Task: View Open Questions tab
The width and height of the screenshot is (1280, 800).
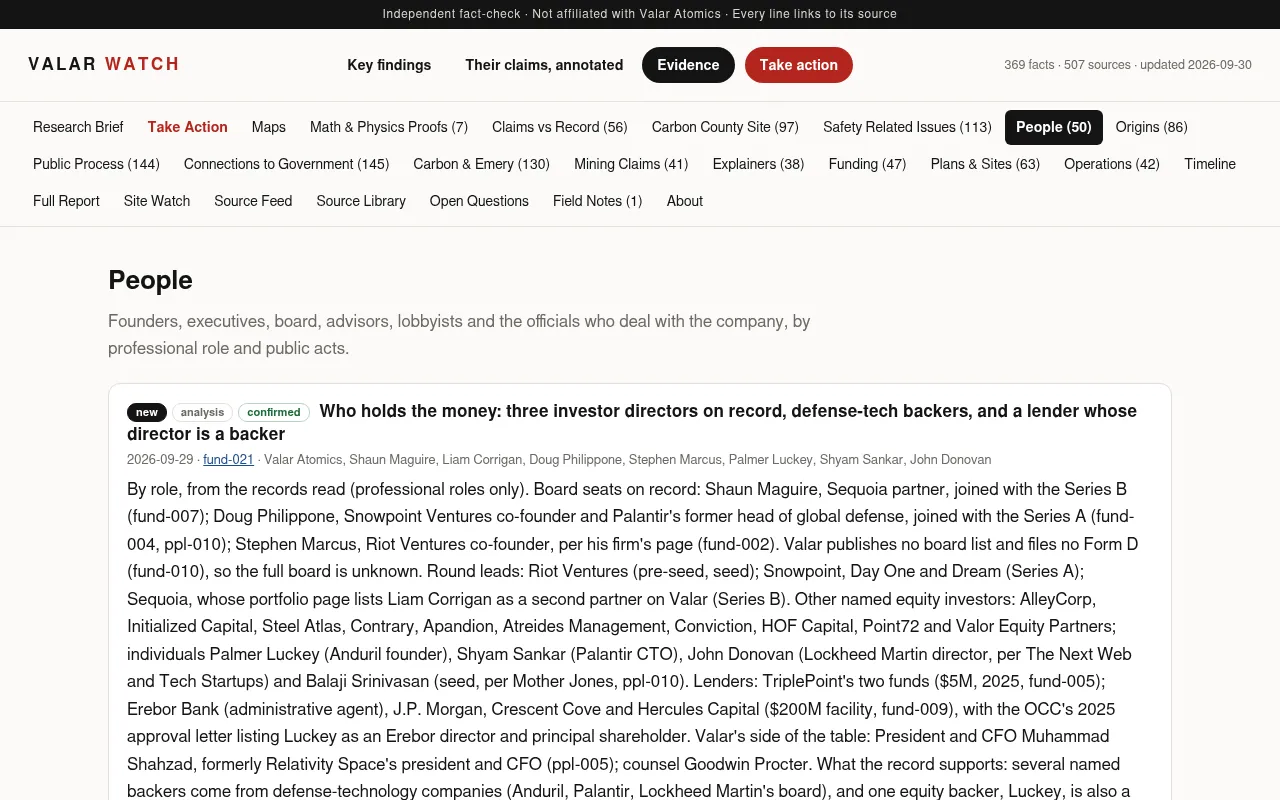Action: click(x=479, y=201)
